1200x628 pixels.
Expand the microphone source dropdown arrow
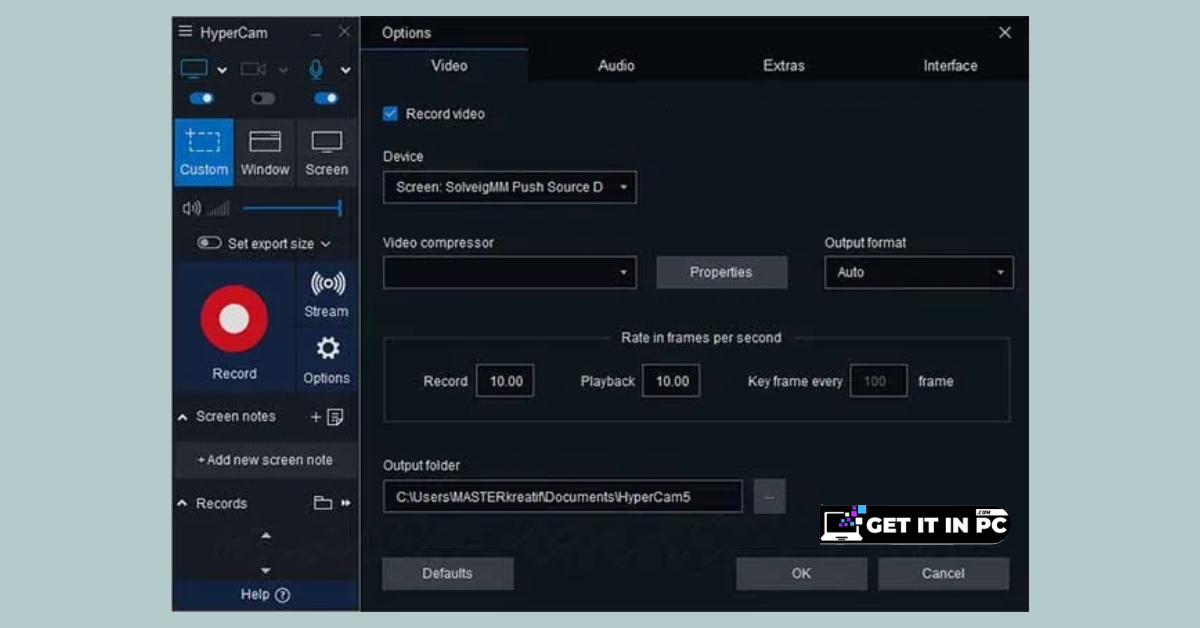pyautogui.click(x=345, y=70)
